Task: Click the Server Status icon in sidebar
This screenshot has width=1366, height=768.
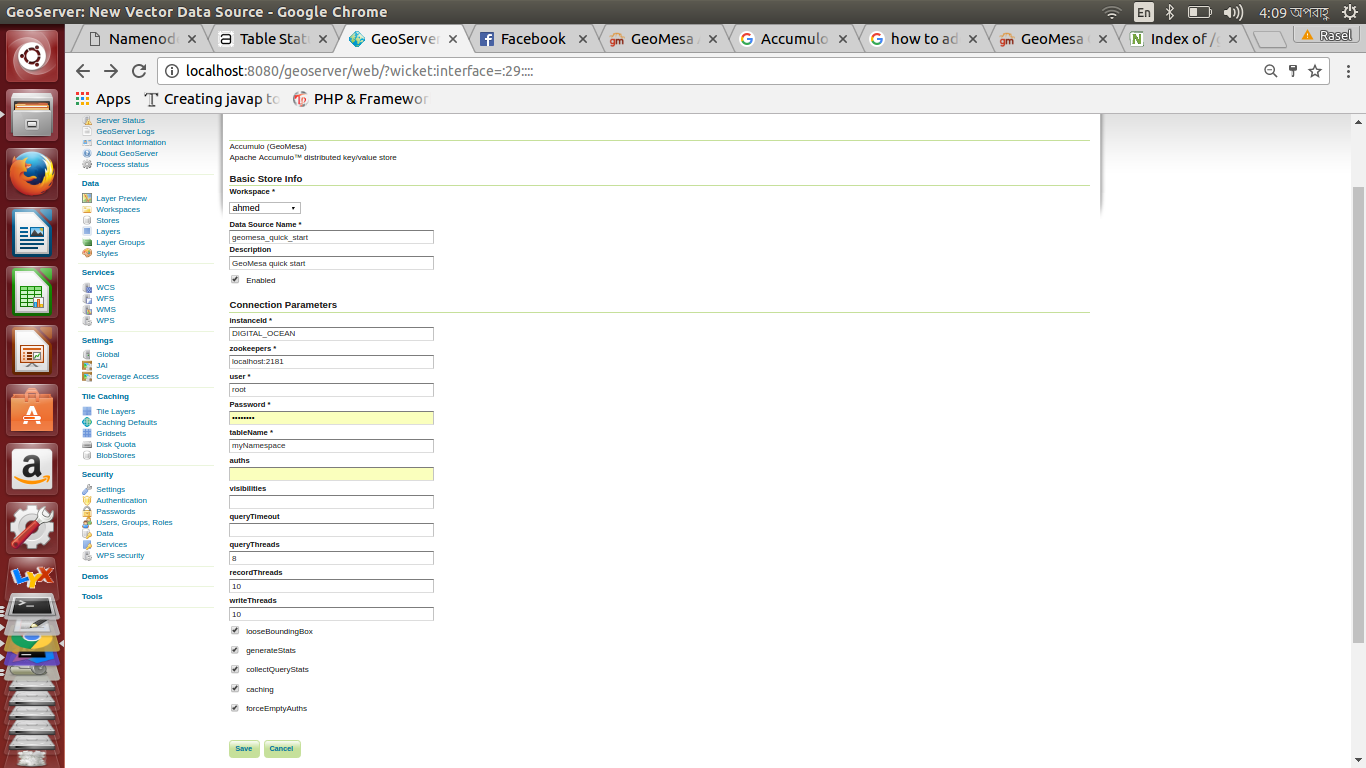Action: tap(87, 121)
